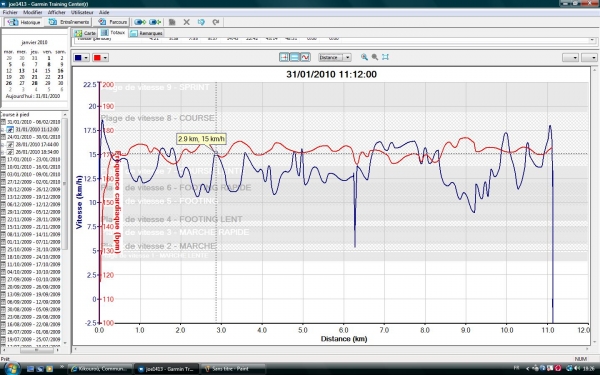Click the redo arrow toolbar icon

[216, 22]
